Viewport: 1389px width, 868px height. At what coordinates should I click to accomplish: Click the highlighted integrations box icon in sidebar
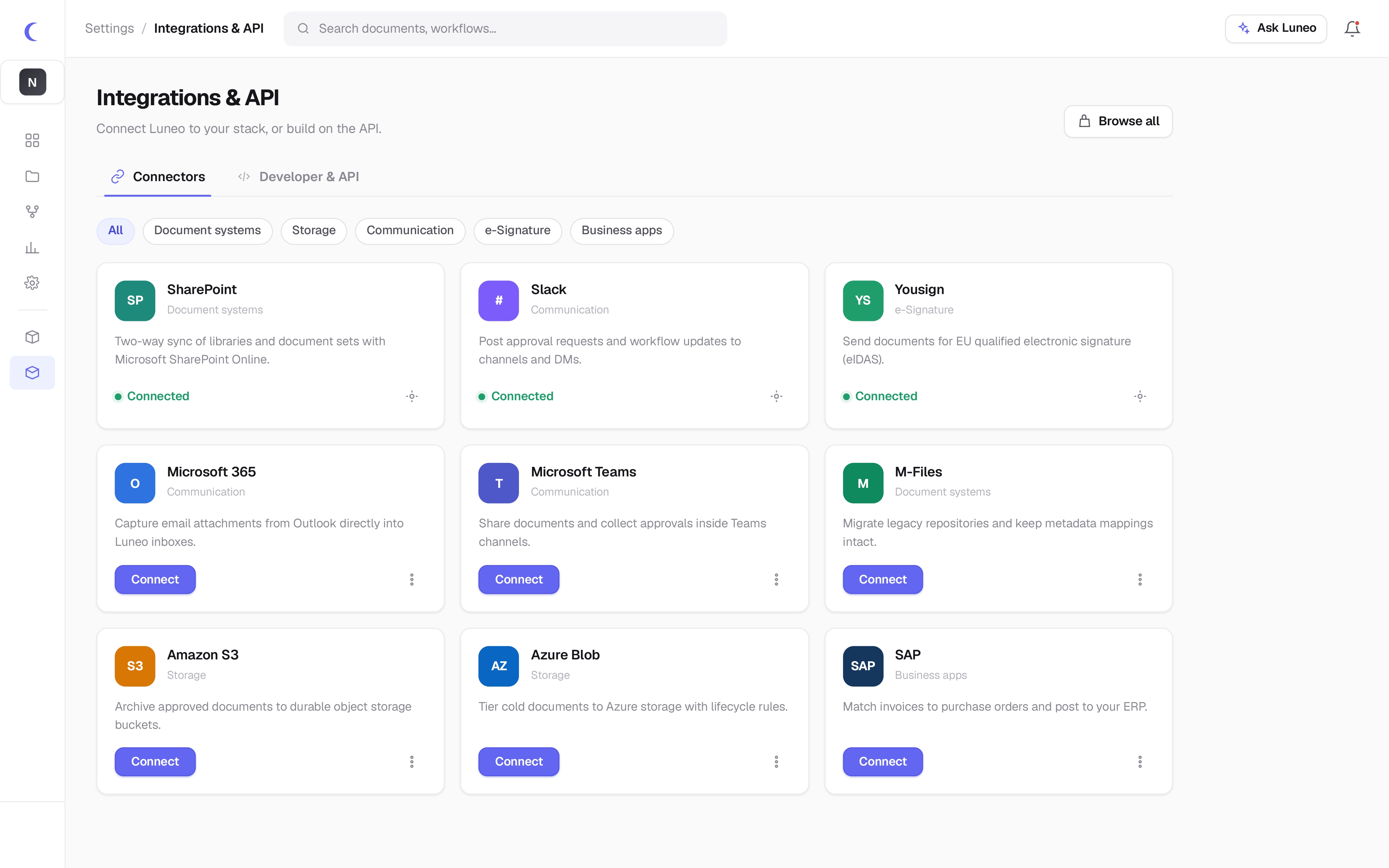point(32,372)
